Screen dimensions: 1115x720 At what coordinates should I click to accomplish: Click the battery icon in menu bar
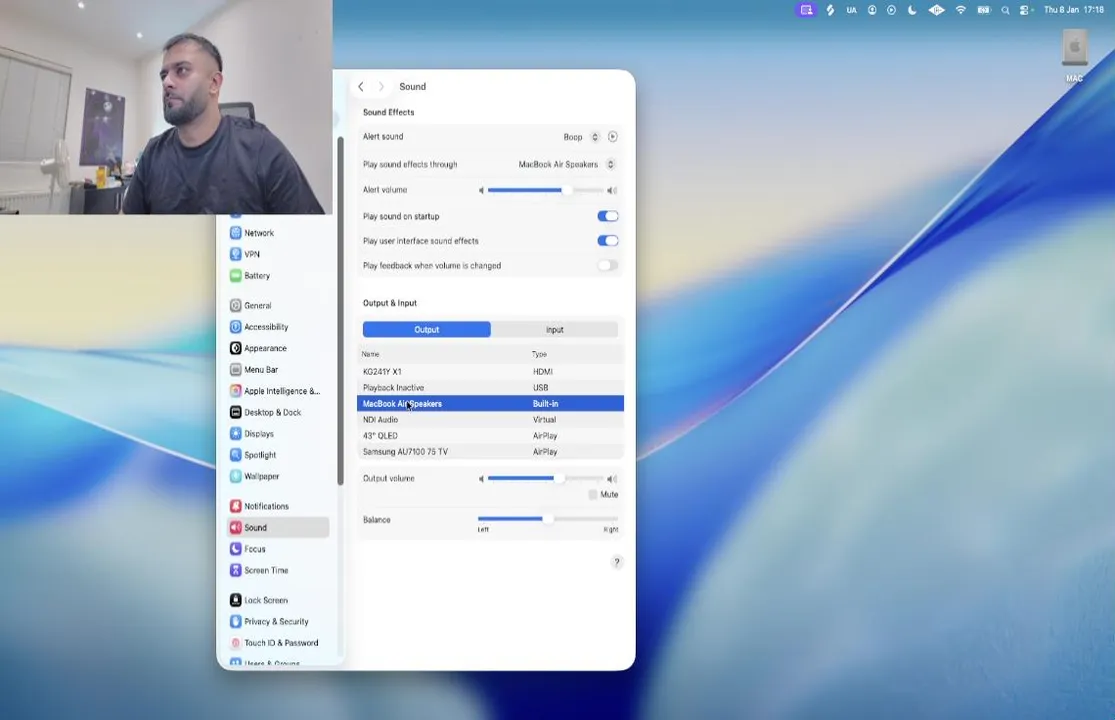tap(983, 10)
